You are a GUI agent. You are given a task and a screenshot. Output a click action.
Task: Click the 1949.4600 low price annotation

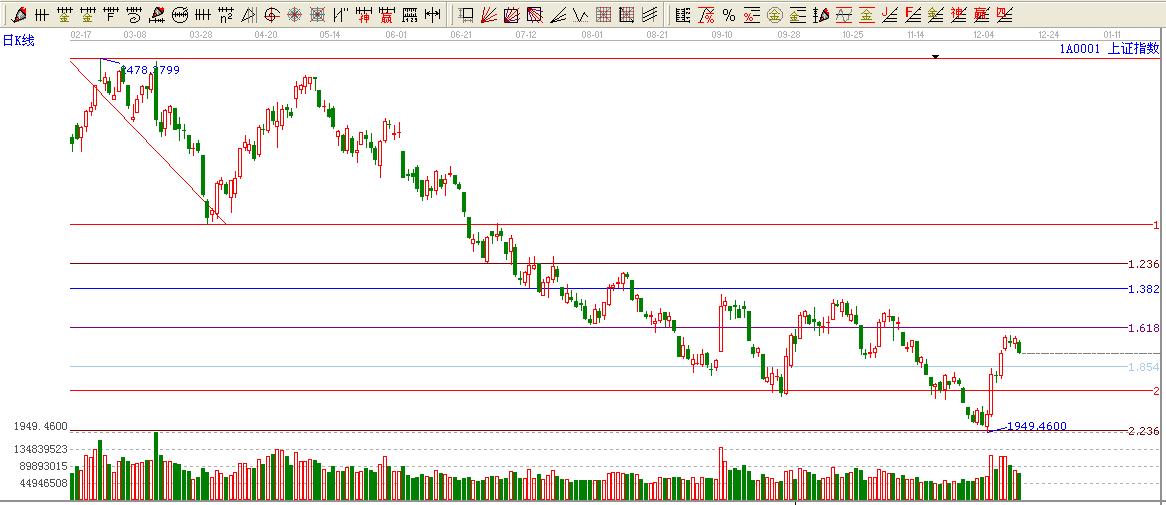[x=1036, y=426]
